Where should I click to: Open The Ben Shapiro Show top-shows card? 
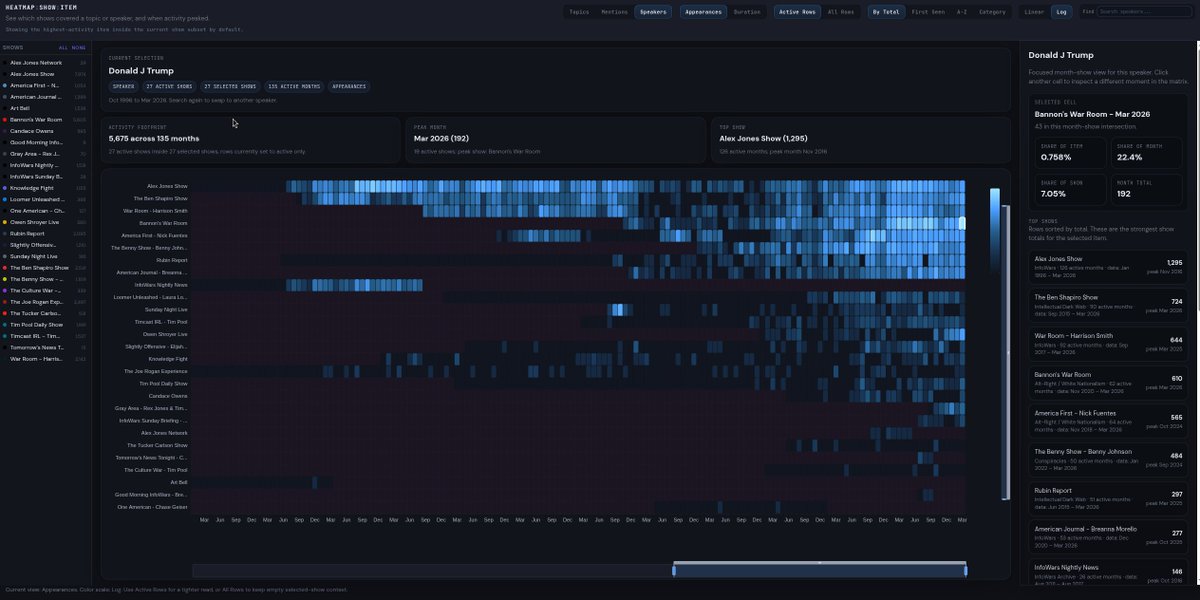(x=1109, y=304)
